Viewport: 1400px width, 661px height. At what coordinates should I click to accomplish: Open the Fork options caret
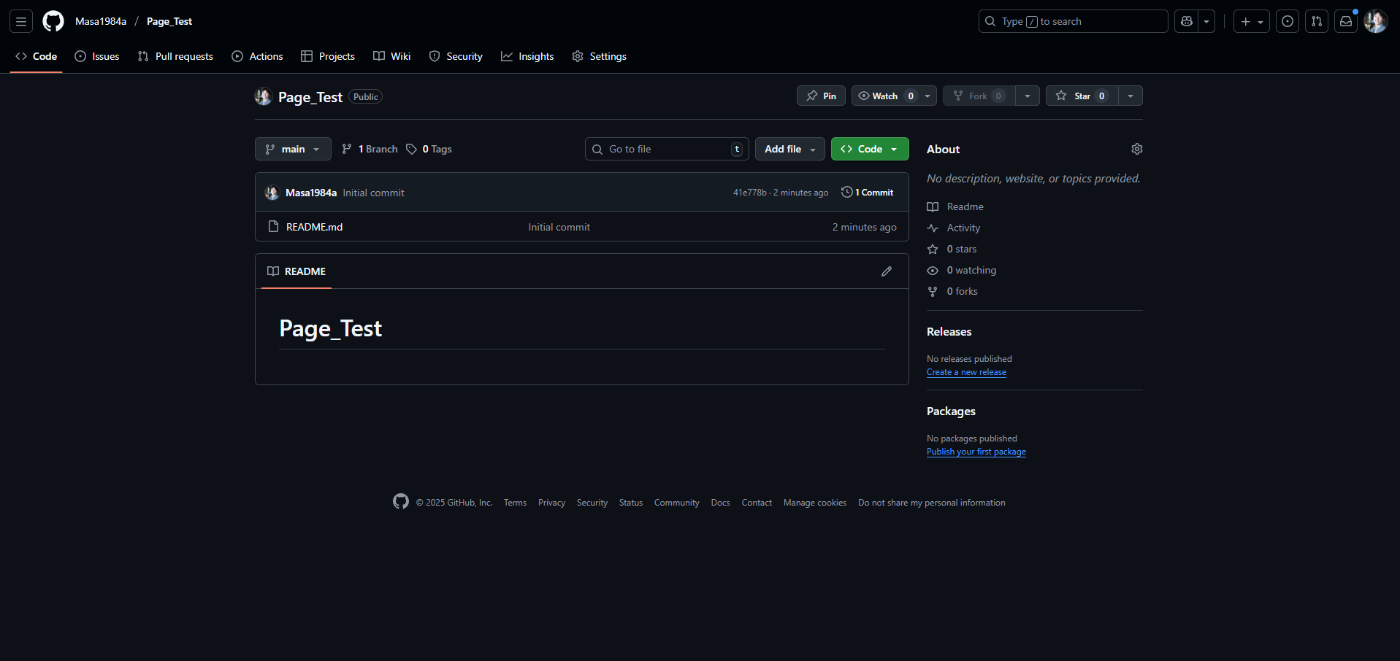click(x=1028, y=96)
